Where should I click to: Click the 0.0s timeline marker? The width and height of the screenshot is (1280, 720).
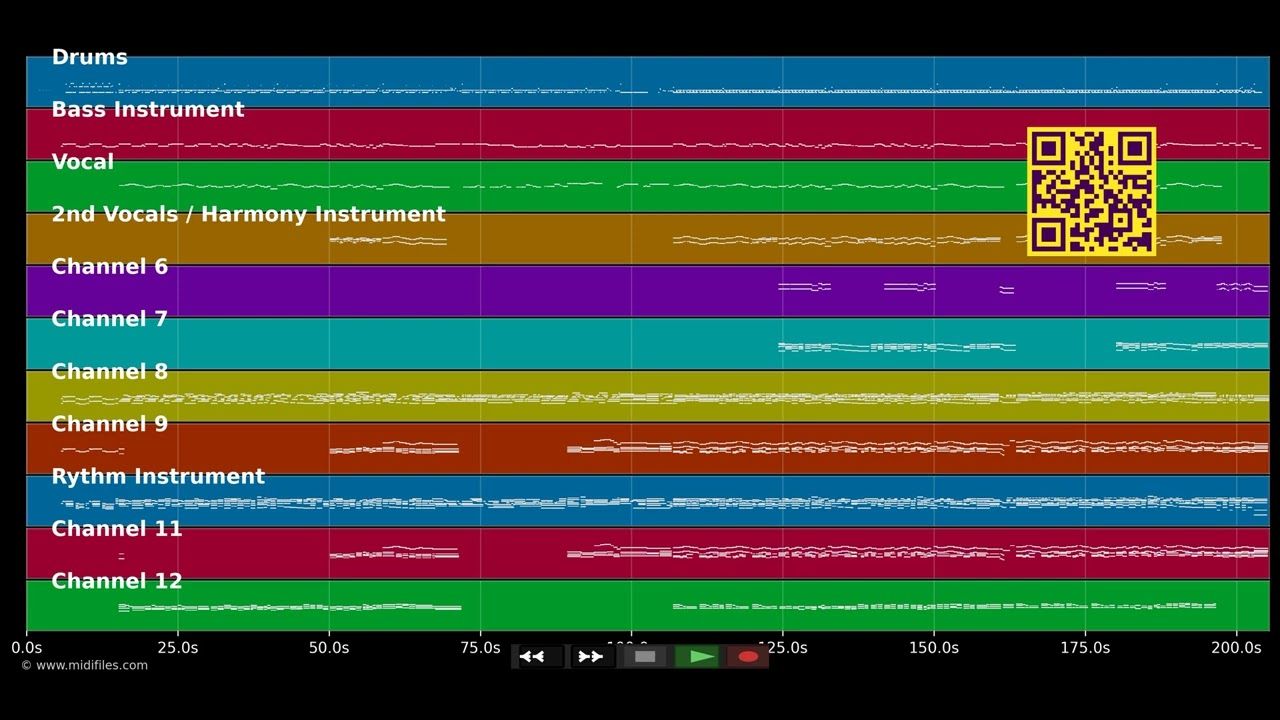coord(26,648)
